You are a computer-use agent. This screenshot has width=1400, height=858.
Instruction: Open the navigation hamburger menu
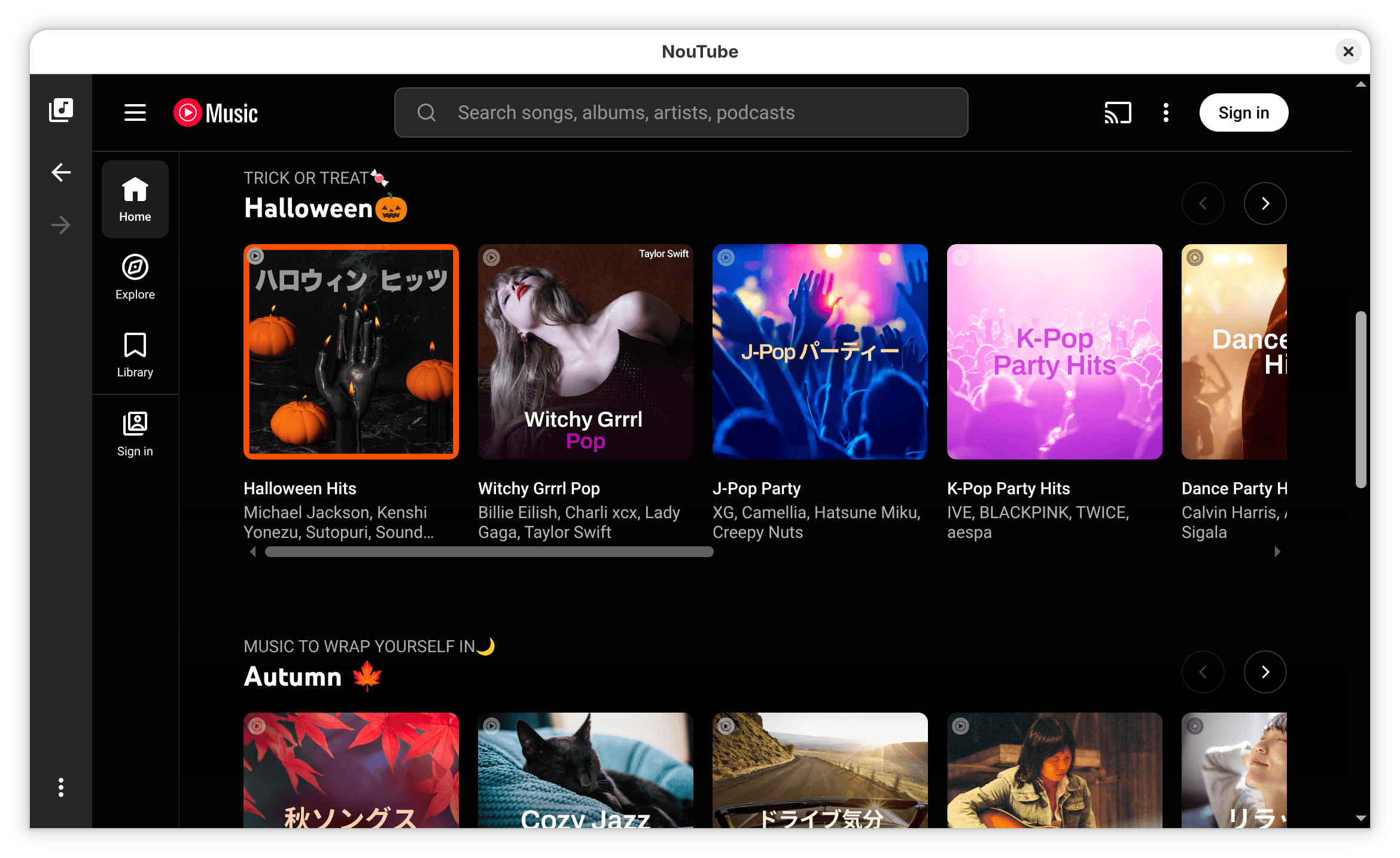[x=135, y=112]
